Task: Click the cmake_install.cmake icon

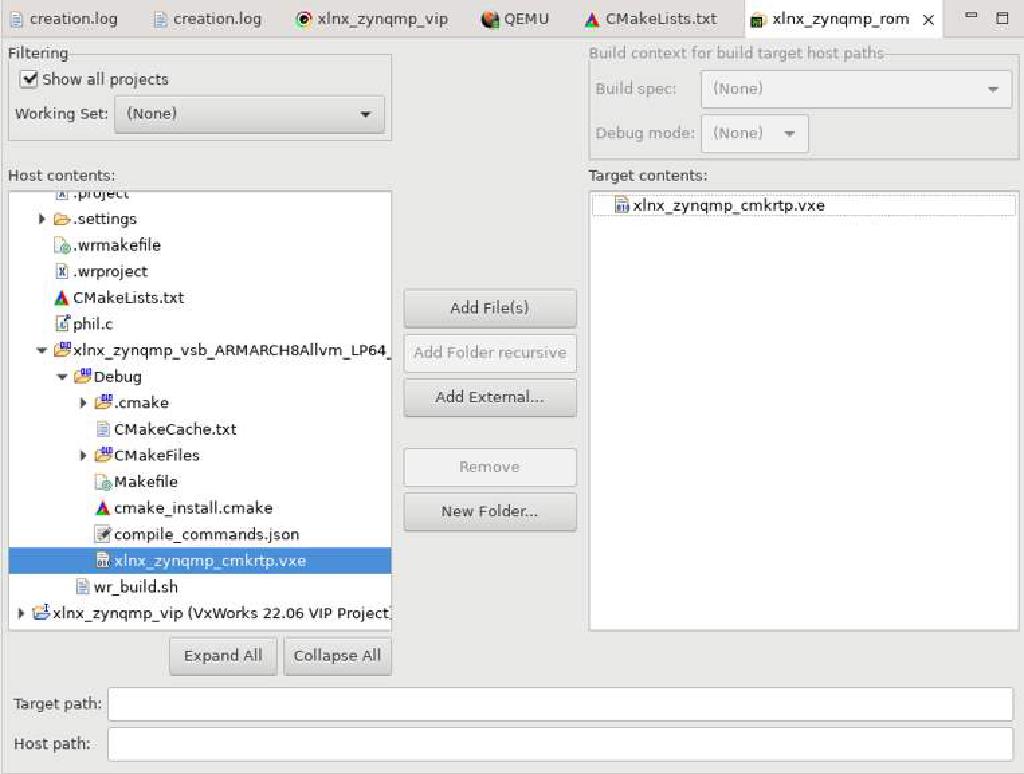Action: coord(103,507)
